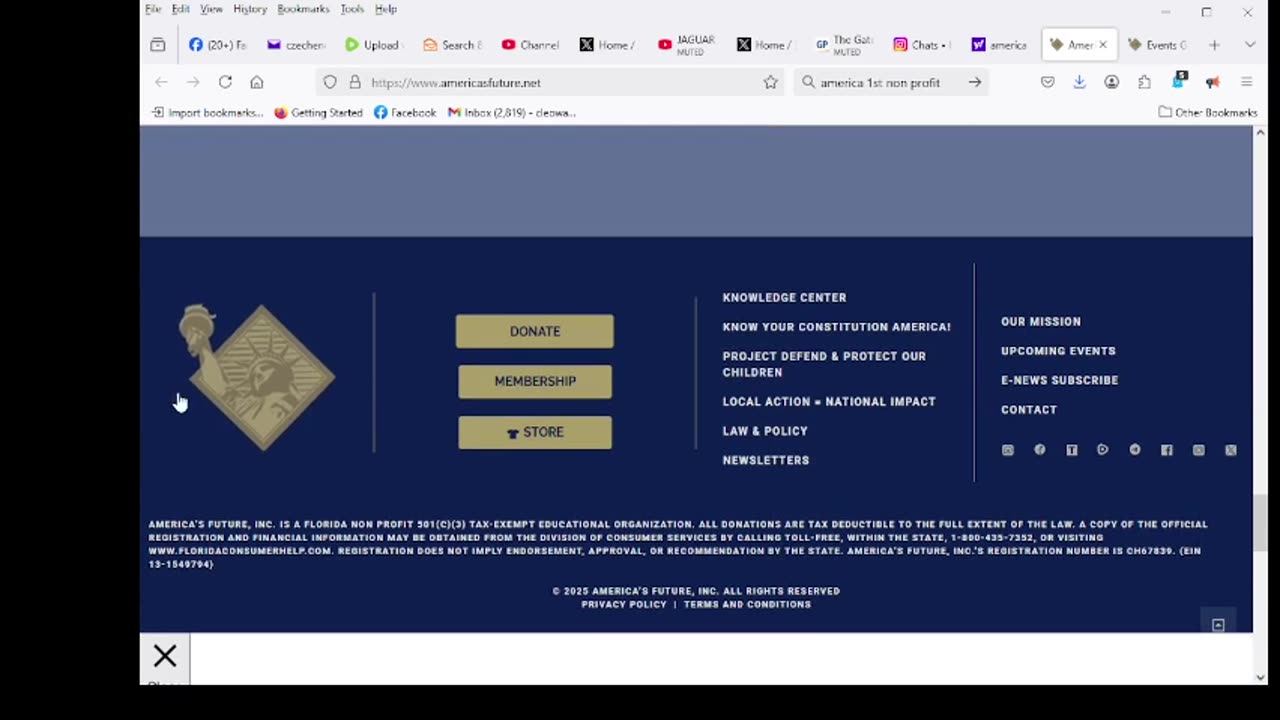Open the downloads panel
This screenshot has height=720, width=1280.
tap(1079, 82)
